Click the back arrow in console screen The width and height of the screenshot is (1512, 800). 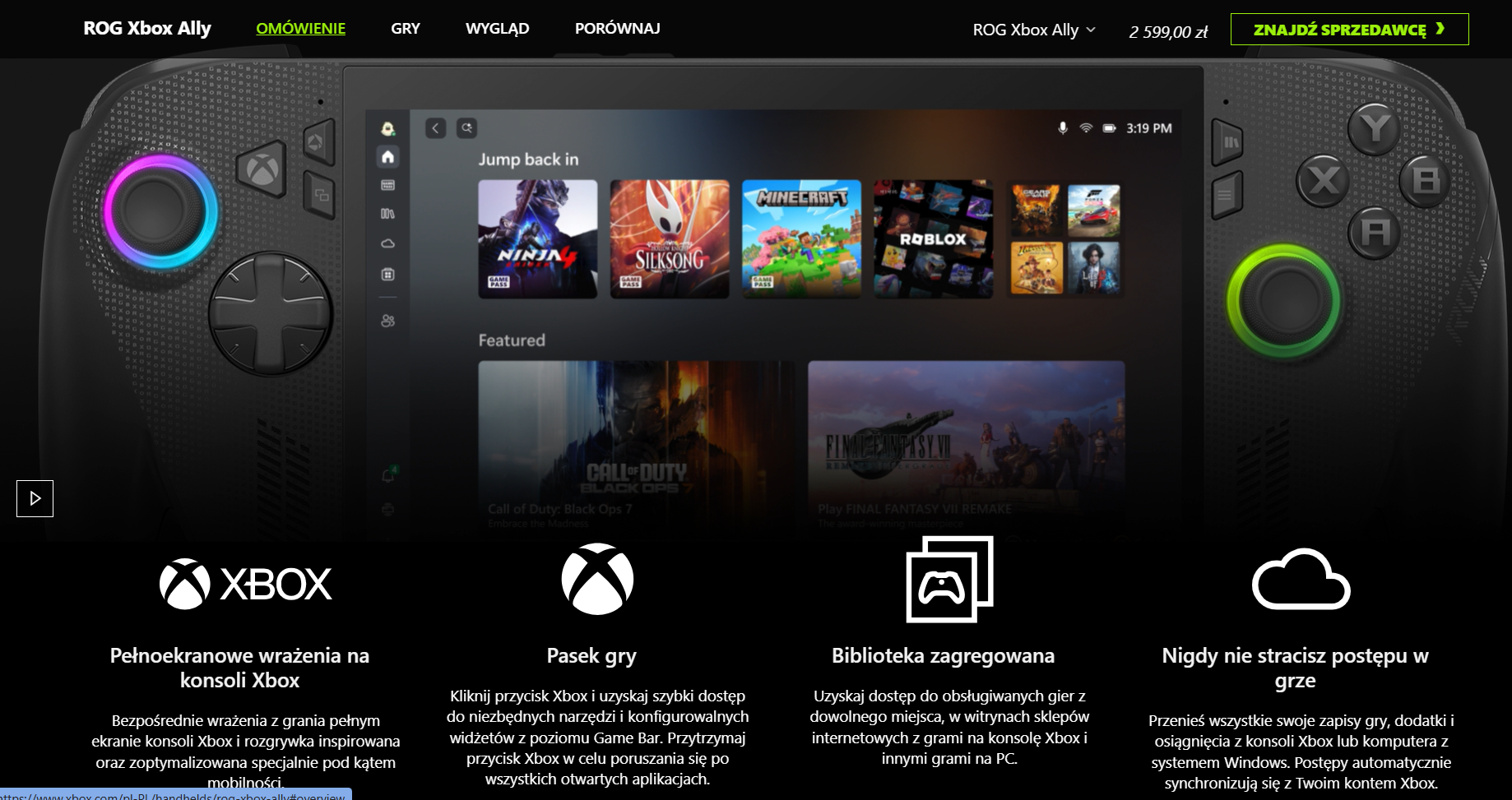pyautogui.click(x=436, y=128)
